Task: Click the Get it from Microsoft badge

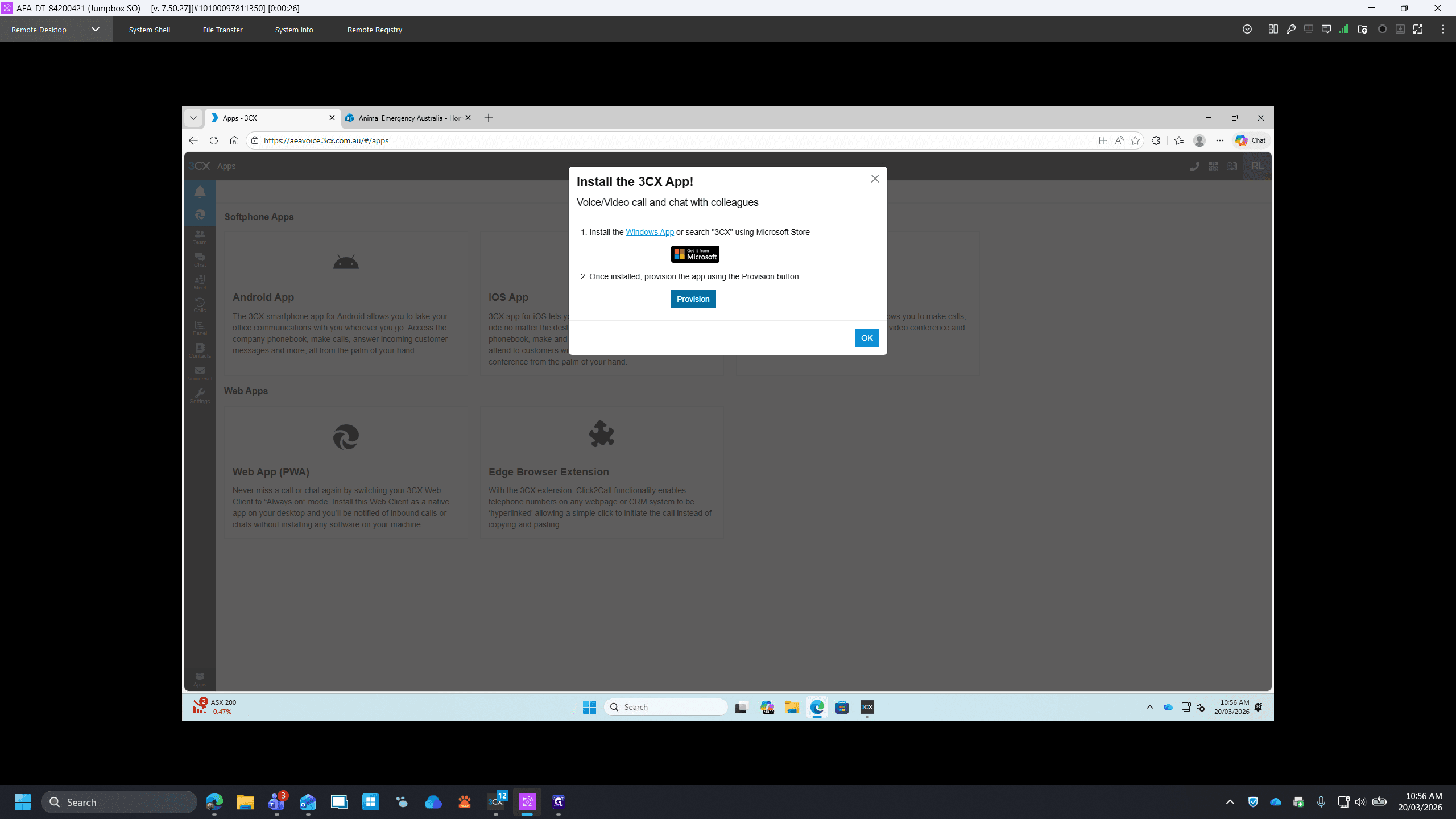Action: pyautogui.click(x=695, y=254)
